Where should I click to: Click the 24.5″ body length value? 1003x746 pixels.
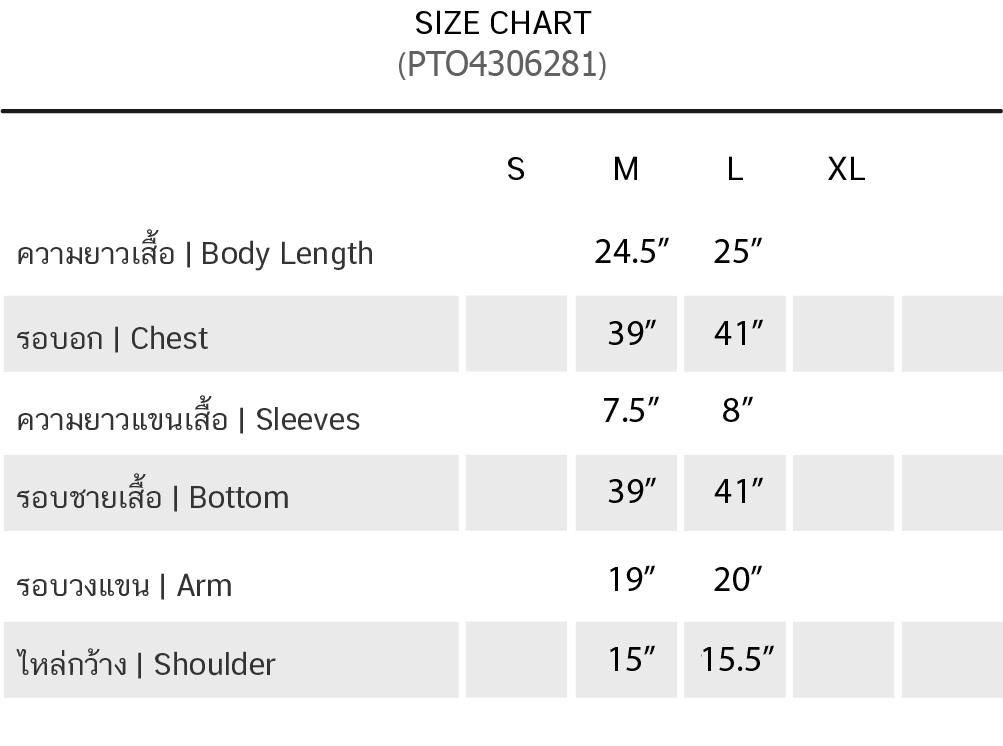(632, 252)
